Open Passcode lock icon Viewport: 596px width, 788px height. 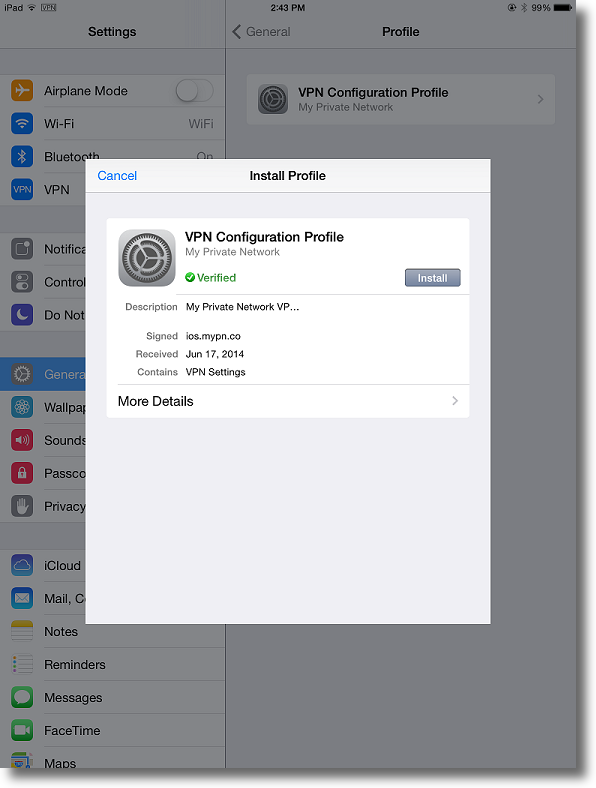point(22,473)
